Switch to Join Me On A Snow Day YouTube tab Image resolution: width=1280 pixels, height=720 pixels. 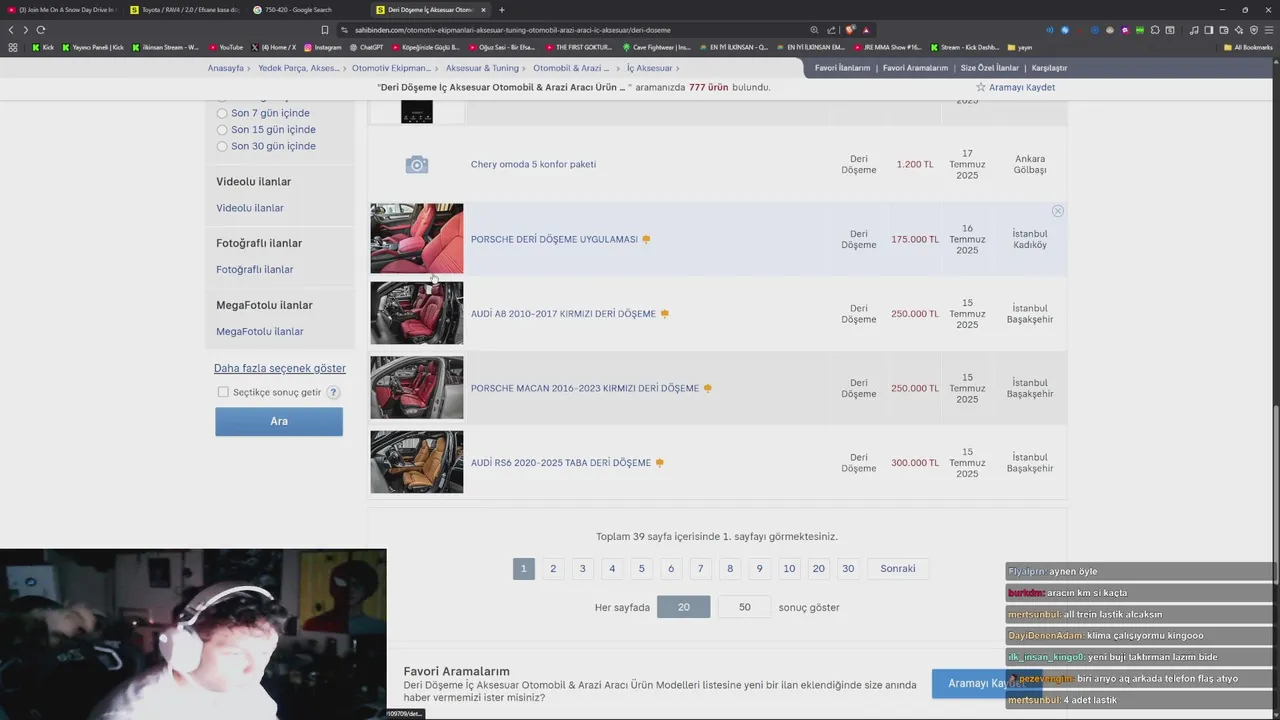(x=61, y=10)
